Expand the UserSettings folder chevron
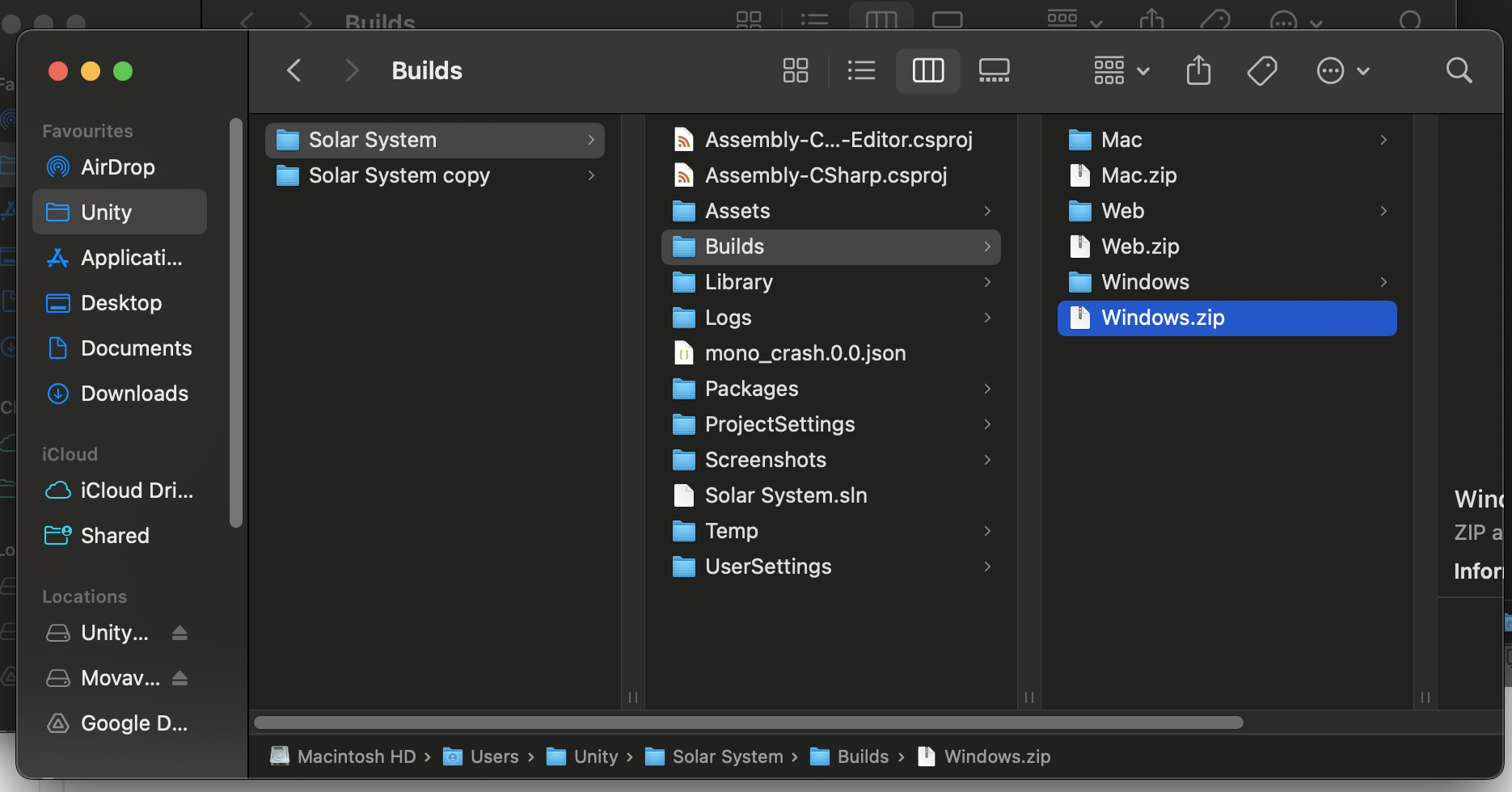The height and width of the screenshot is (792, 1512). 987,567
